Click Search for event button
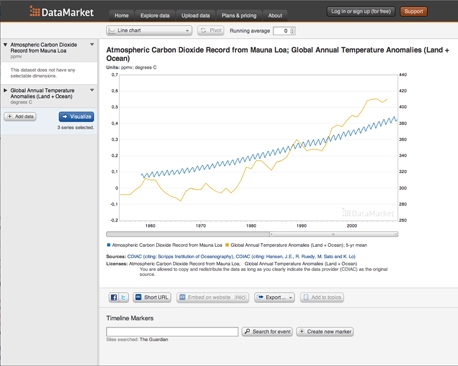Viewport: 458px width, 366px height. (x=267, y=332)
